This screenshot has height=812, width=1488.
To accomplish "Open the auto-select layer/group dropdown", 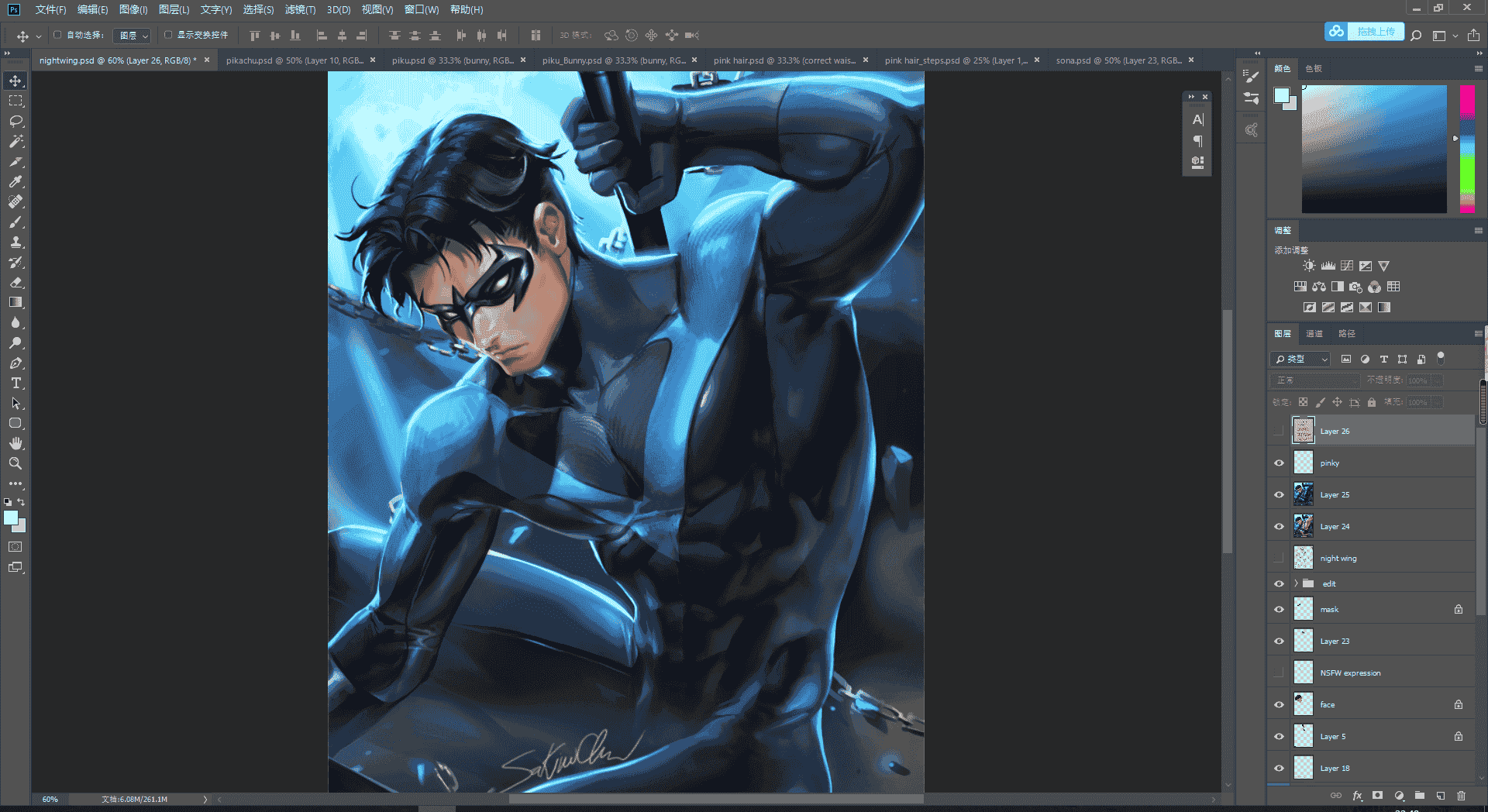I will [132, 36].
